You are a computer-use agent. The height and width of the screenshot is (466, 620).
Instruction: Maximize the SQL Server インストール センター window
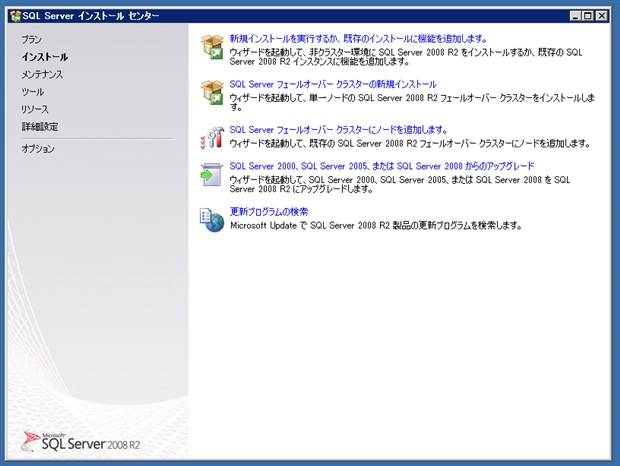[x=588, y=16]
